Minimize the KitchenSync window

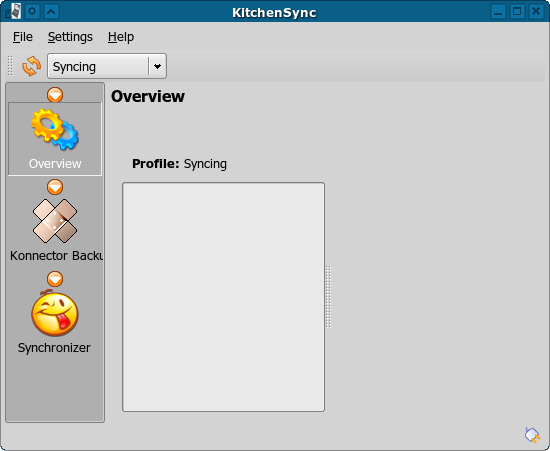[498, 12]
